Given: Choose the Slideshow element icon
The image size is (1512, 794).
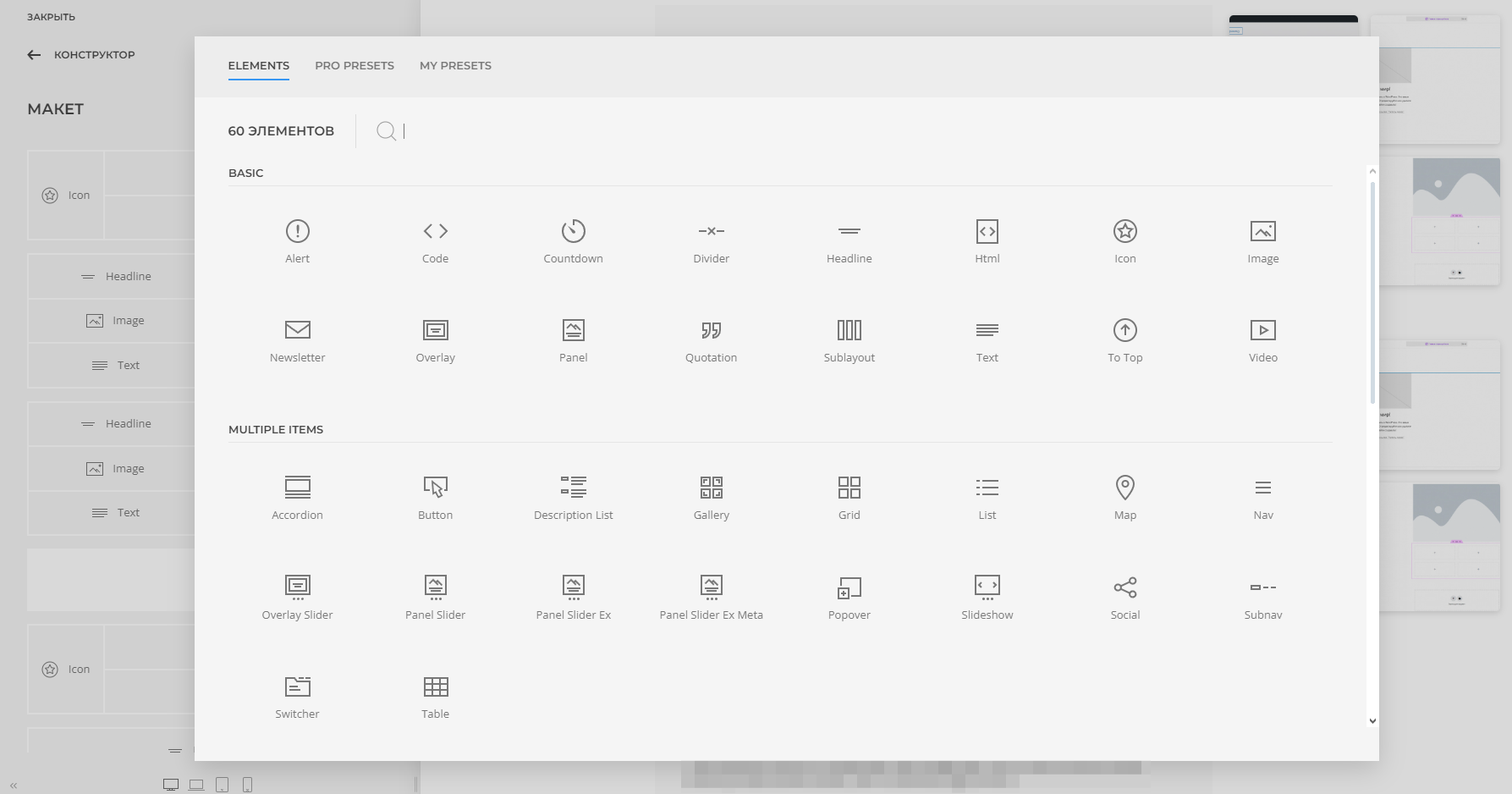Looking at the screenshot, I should click(x=987, y=587).
